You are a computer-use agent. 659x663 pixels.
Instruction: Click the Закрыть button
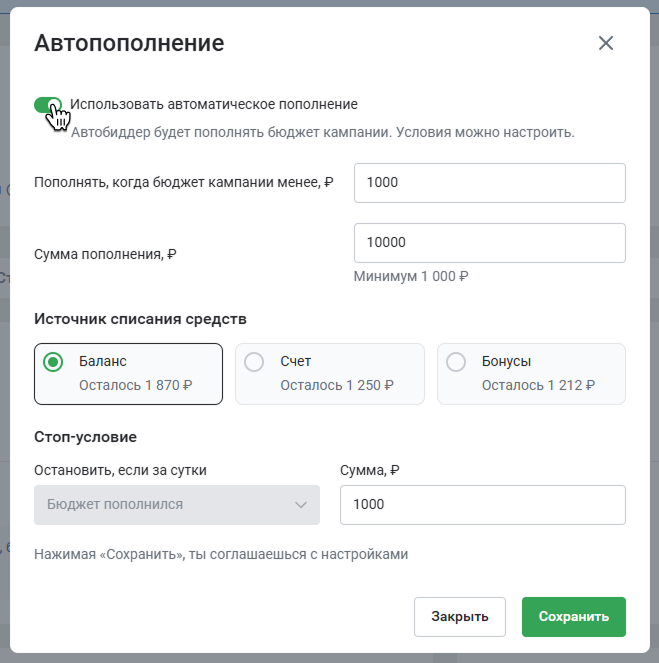click(x=460, y=616)
